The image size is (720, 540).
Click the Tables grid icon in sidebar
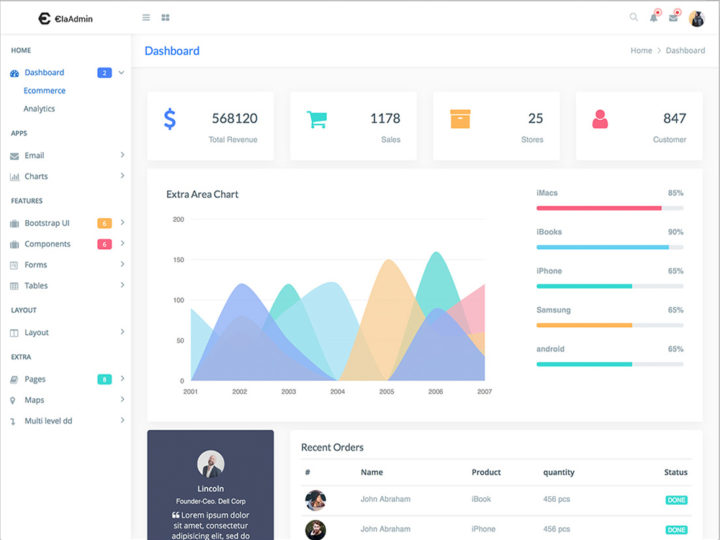[x=14, y=286]
